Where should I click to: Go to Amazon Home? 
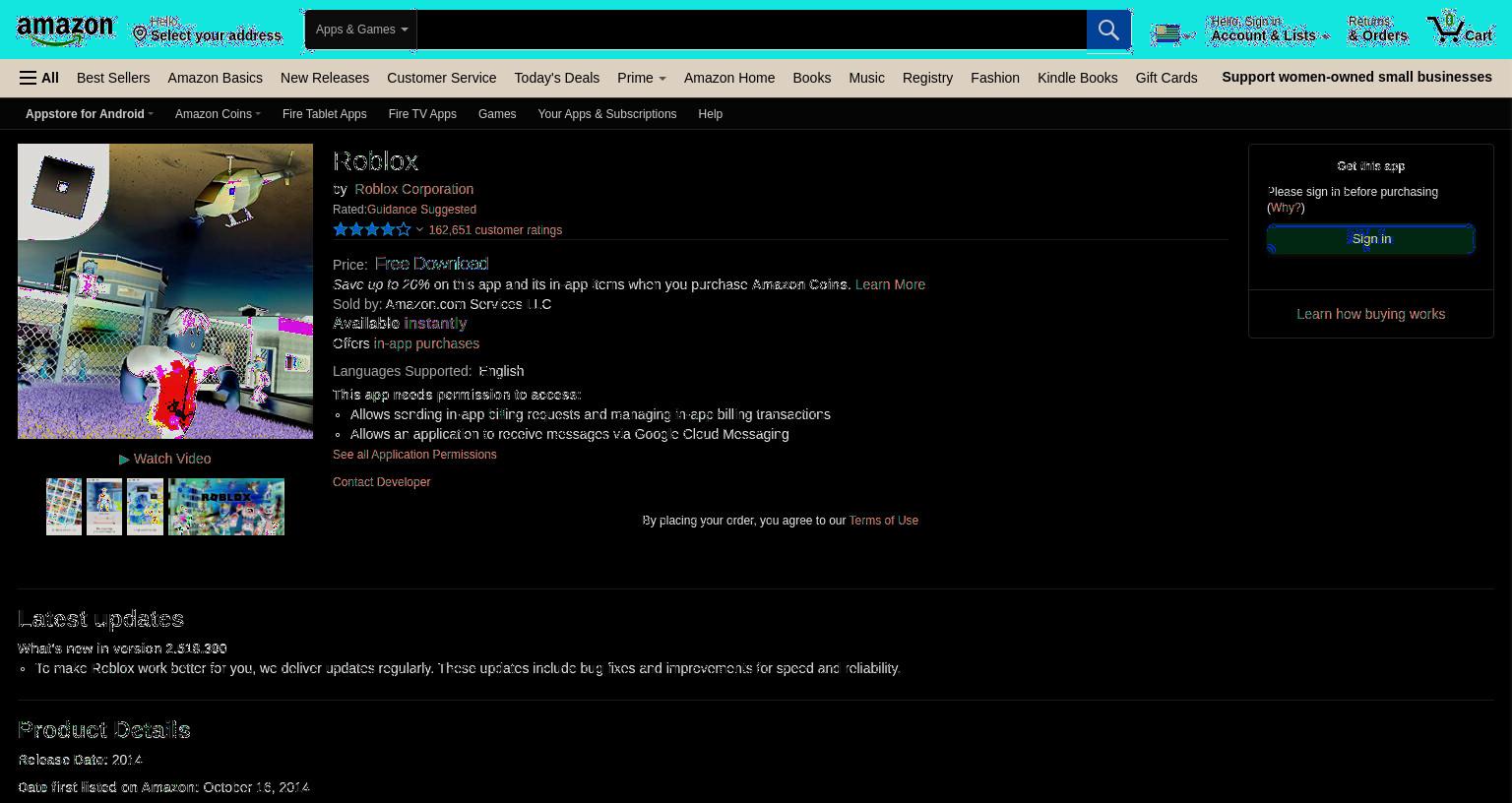click(729, 78)
